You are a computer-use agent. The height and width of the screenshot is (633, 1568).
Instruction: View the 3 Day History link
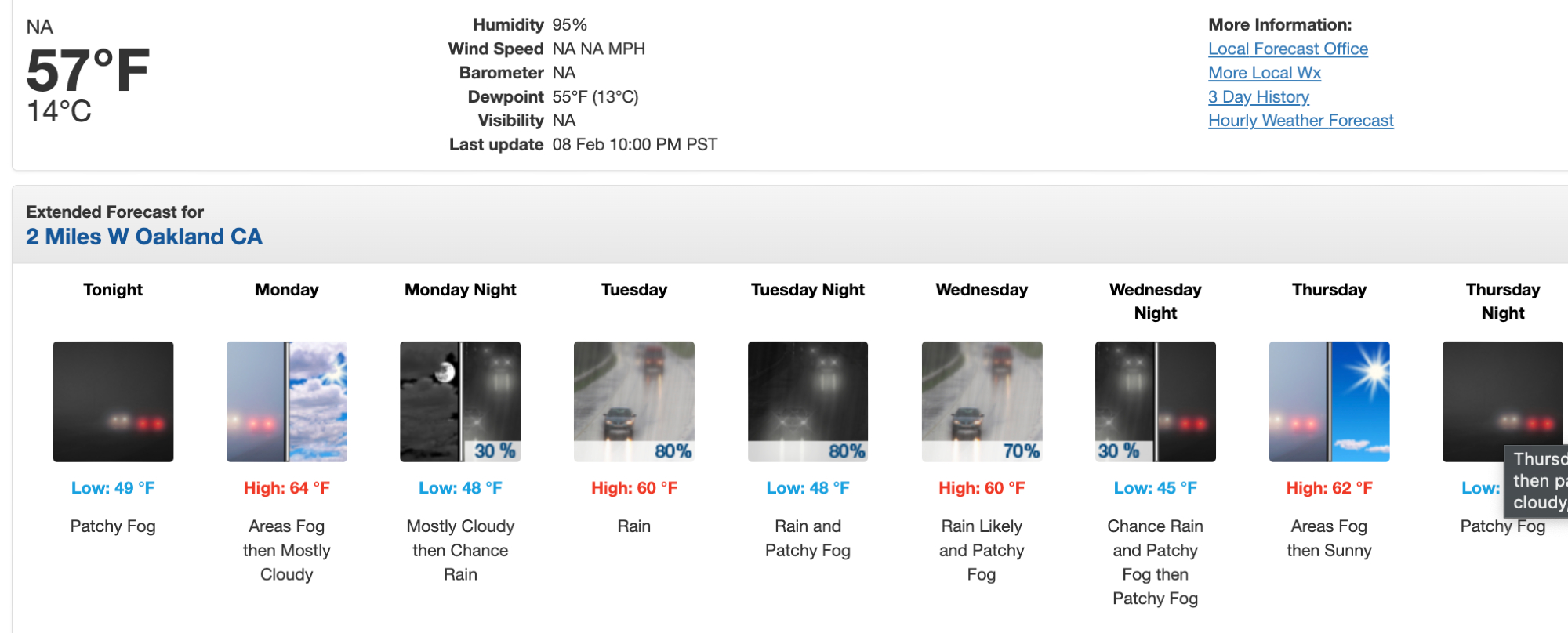pyautogui.click(x=1258, y=97)
